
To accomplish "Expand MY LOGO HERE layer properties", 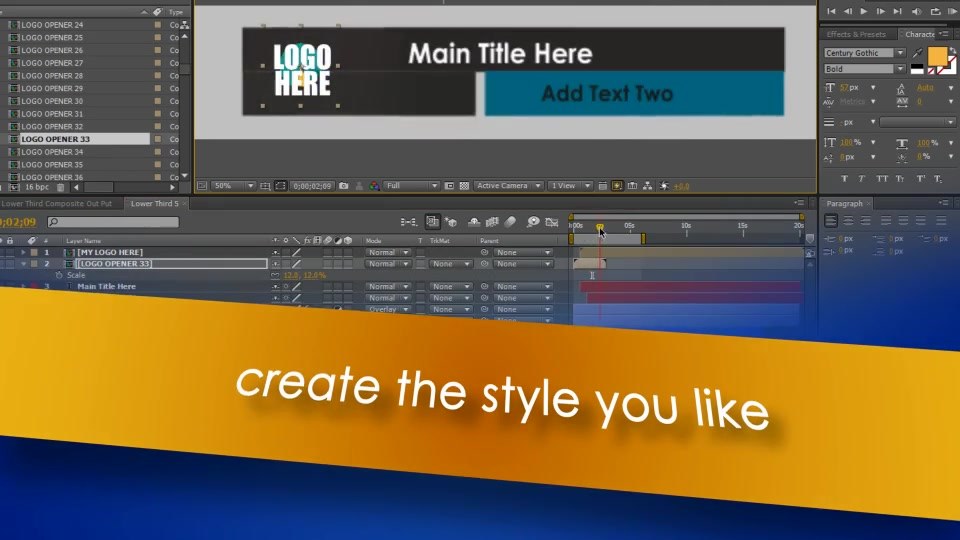I will pos(23,252).
